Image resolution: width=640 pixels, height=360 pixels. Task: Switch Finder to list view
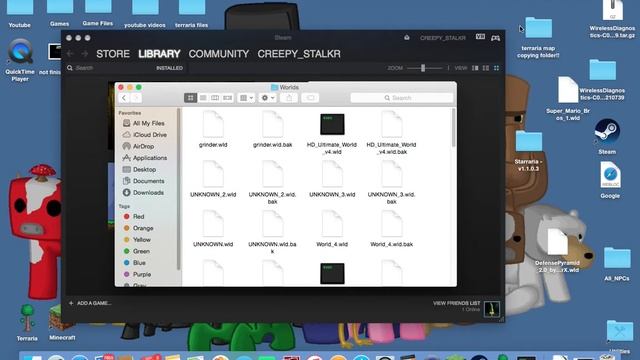coord(203,98)
